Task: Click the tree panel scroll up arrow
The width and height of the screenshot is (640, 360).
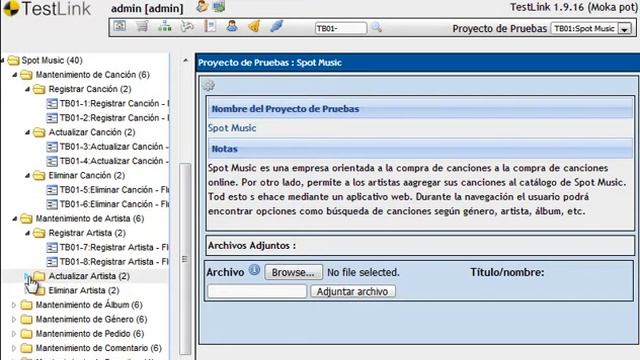Action: [185, 60]
